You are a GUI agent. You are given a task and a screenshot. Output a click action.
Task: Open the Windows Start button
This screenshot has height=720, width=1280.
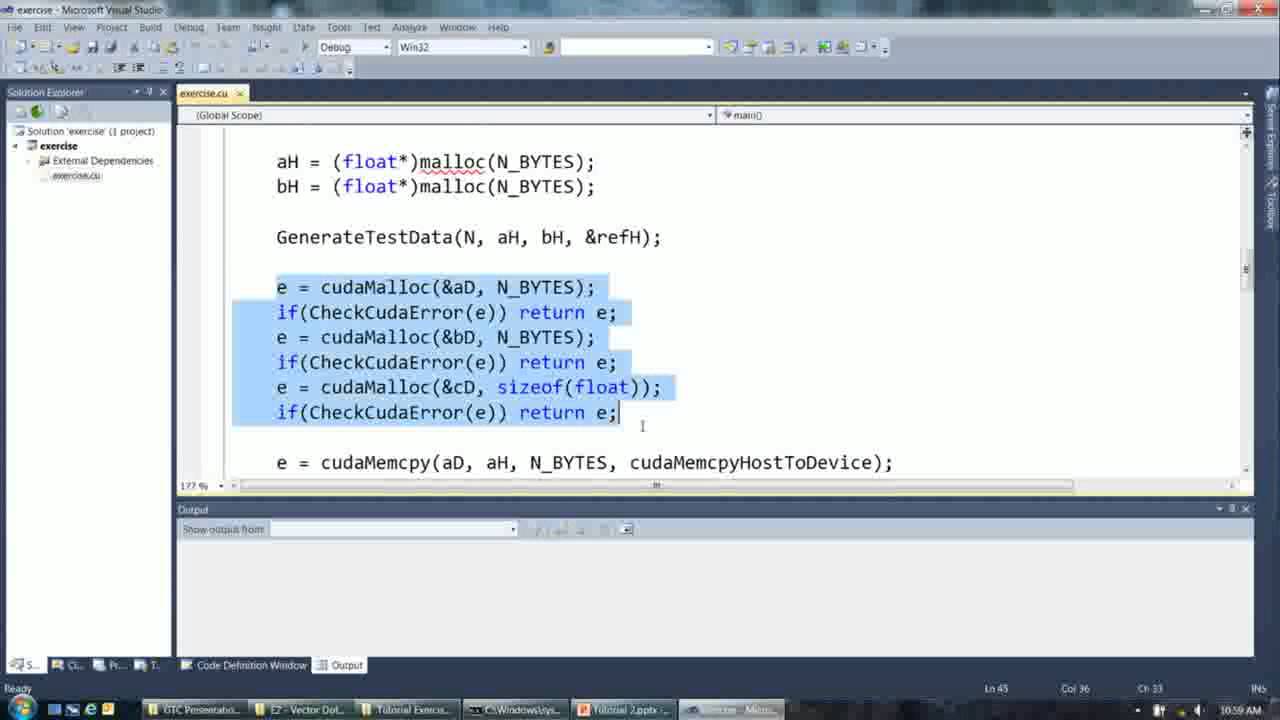20,709
